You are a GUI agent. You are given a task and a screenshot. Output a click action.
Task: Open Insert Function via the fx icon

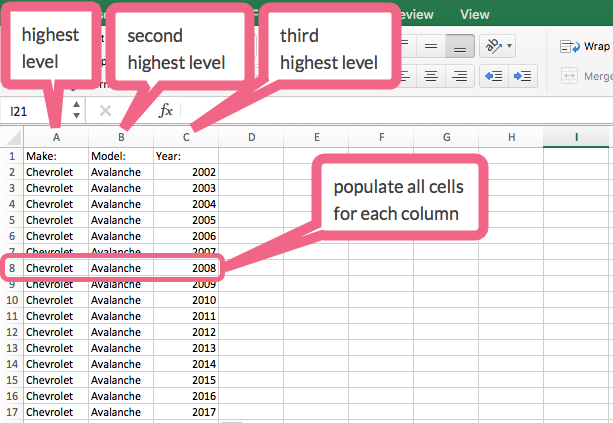tap(165, 111)
